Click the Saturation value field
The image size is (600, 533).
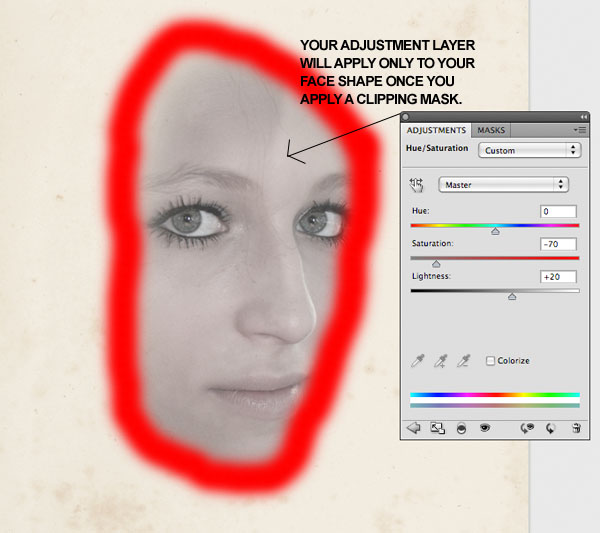point(558,244)
